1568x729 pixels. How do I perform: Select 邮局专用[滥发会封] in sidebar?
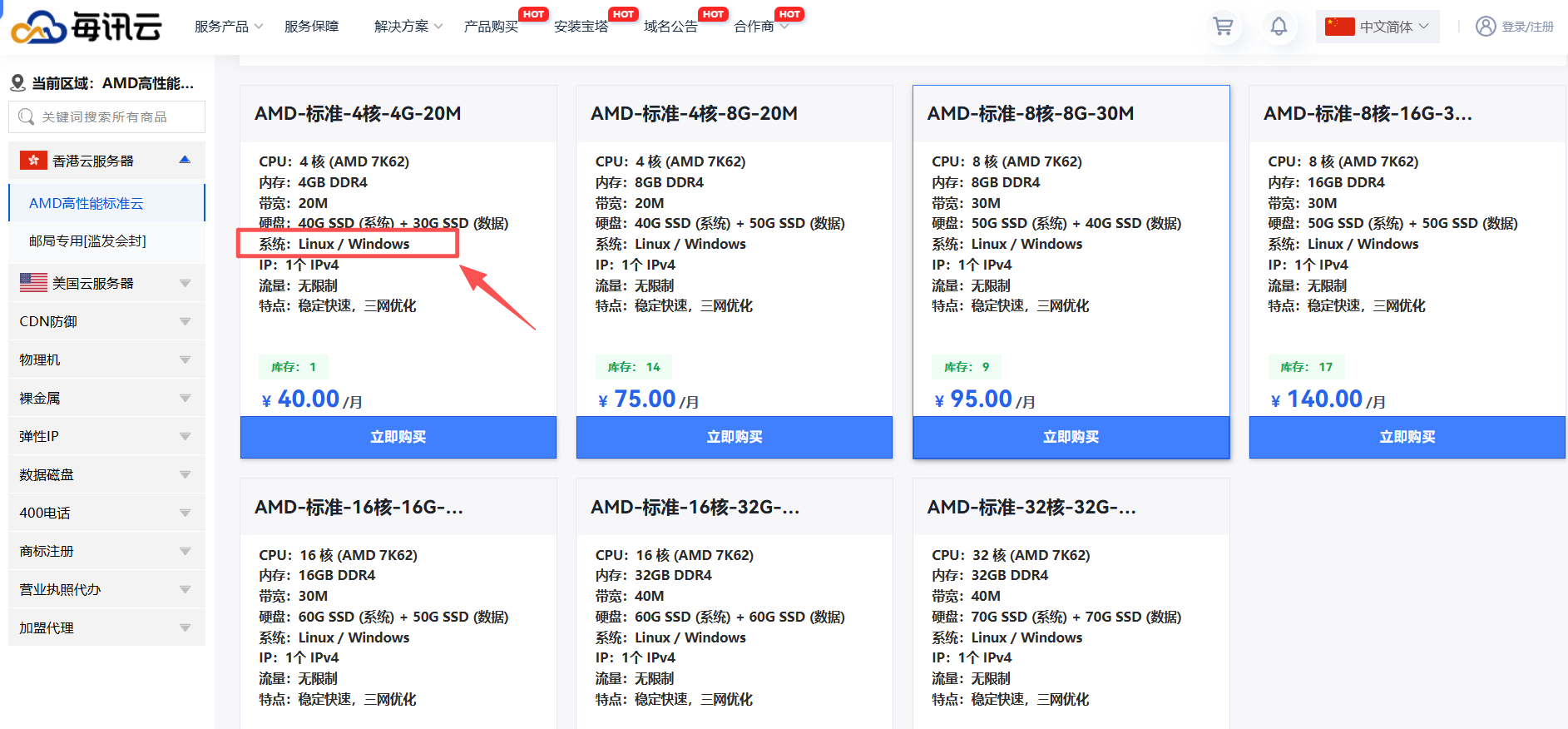tap(106, 241)
